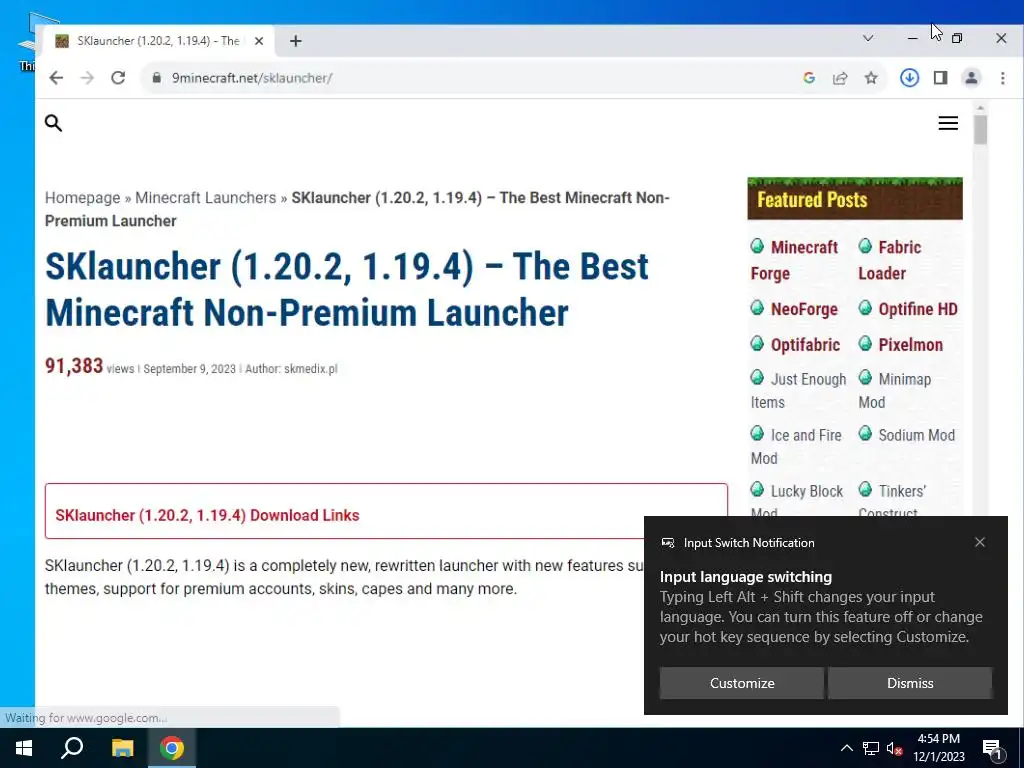Close the SKlauncher browser tab
This screenshot has height=768, width=1024.
click(259, 40)
